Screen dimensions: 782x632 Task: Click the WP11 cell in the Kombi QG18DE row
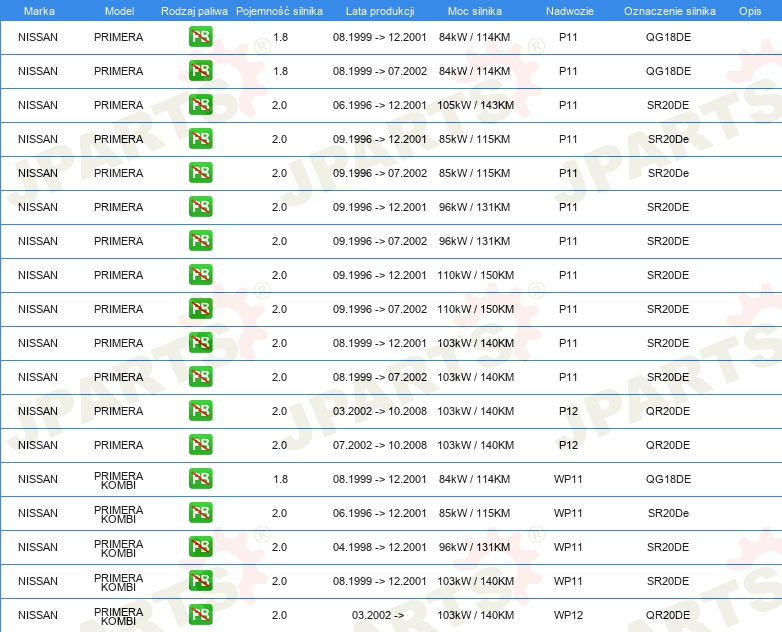pyautogui.click(x=568, y=479)
